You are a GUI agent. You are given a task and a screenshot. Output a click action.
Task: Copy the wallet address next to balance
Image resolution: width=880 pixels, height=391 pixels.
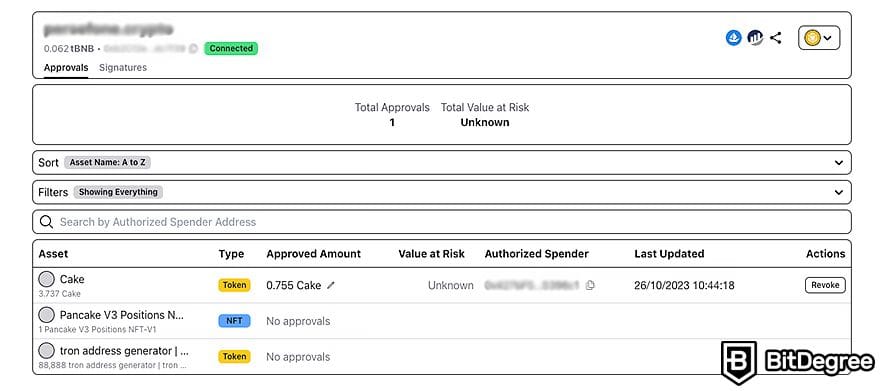point(194,49)
